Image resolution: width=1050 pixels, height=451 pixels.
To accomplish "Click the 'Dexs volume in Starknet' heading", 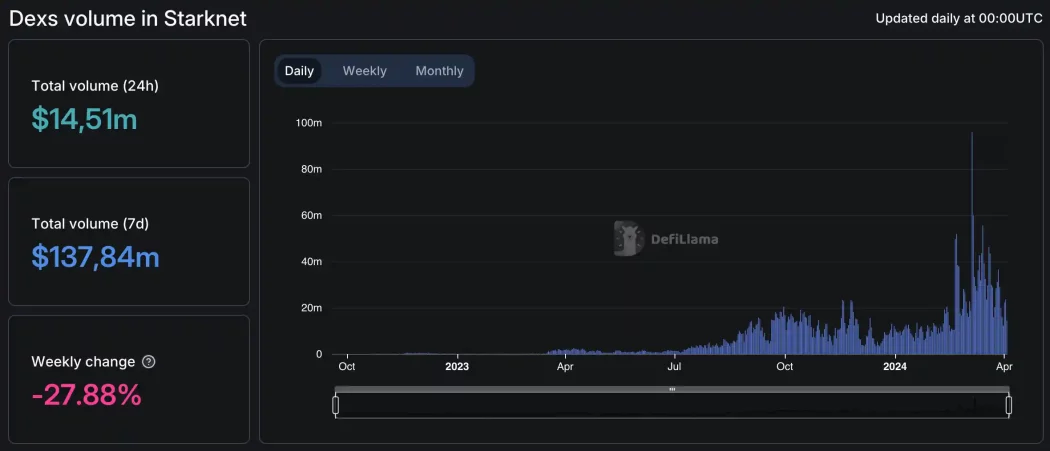I will point(128,18).
